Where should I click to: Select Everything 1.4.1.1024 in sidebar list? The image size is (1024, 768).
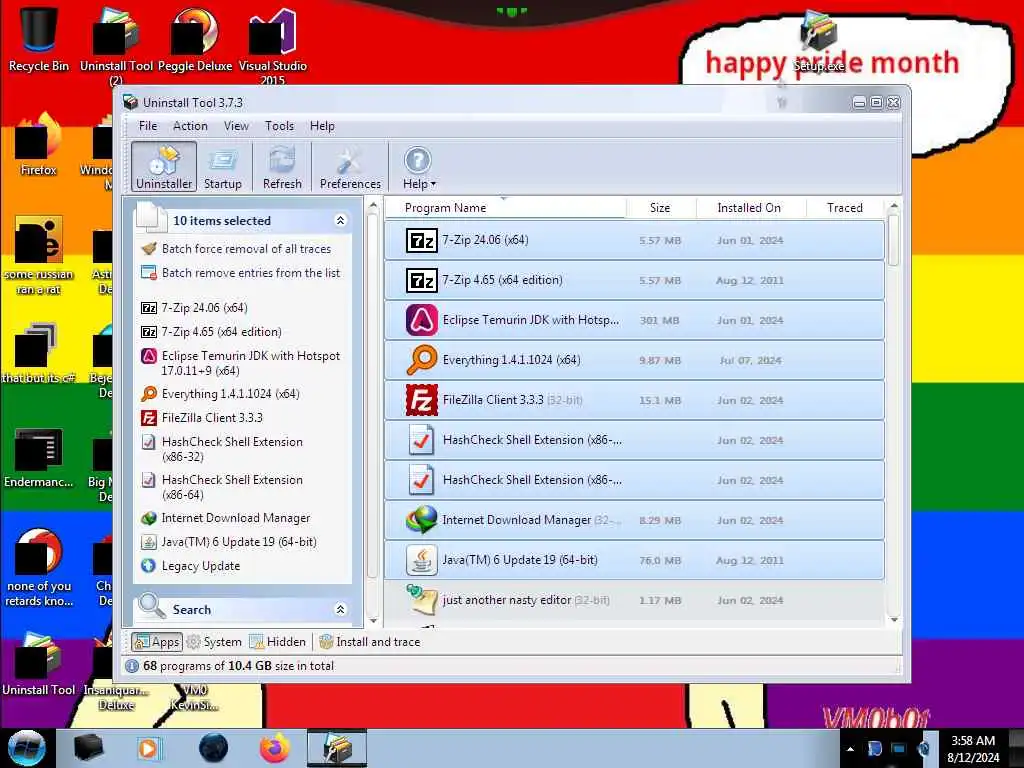(x=231, y=394)
